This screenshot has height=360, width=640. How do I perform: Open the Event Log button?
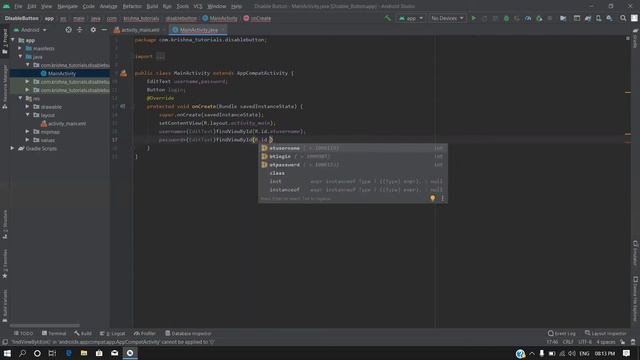pos(562,333)
